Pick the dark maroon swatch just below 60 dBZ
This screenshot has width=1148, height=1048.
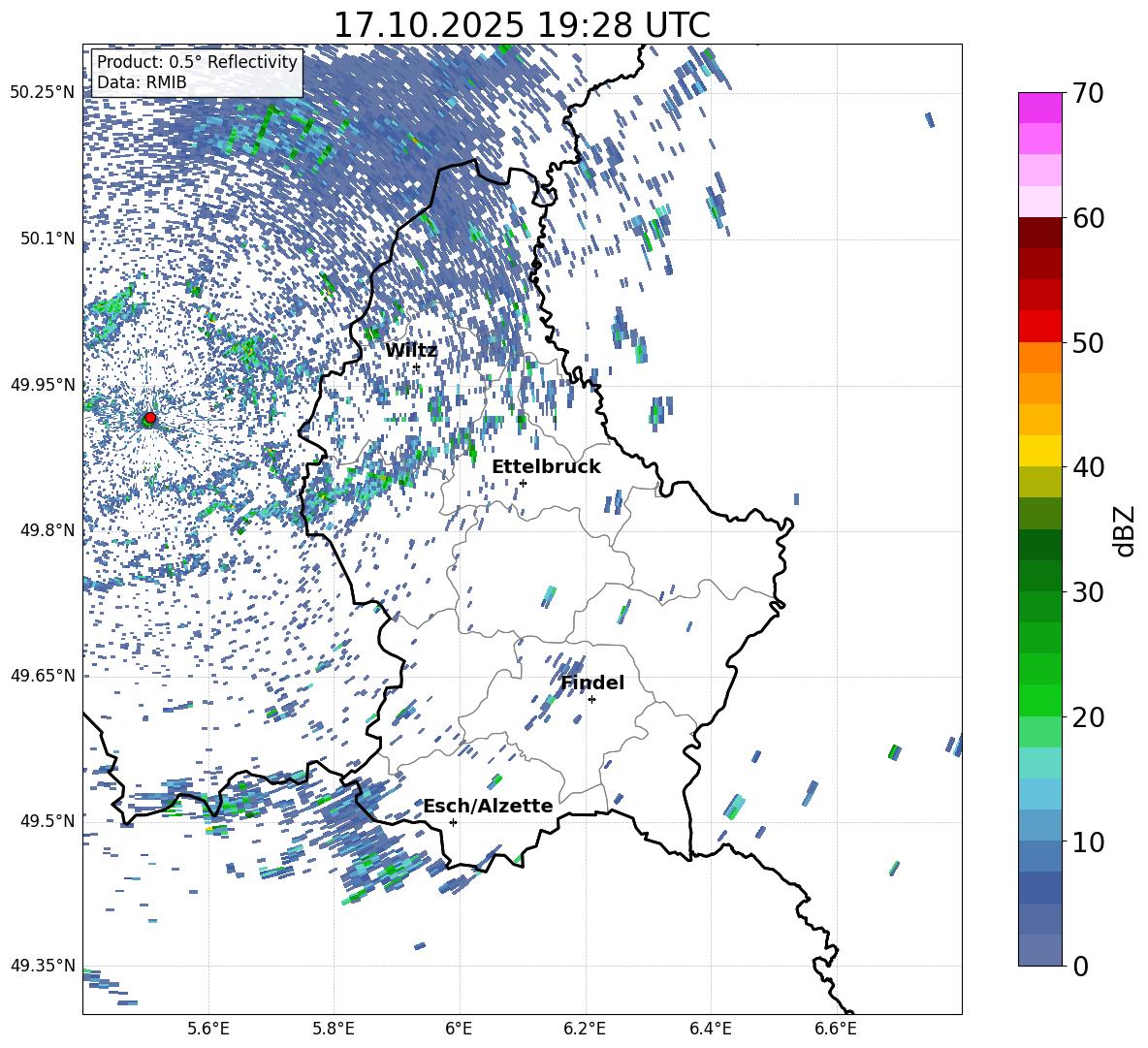coord(1040,233)
